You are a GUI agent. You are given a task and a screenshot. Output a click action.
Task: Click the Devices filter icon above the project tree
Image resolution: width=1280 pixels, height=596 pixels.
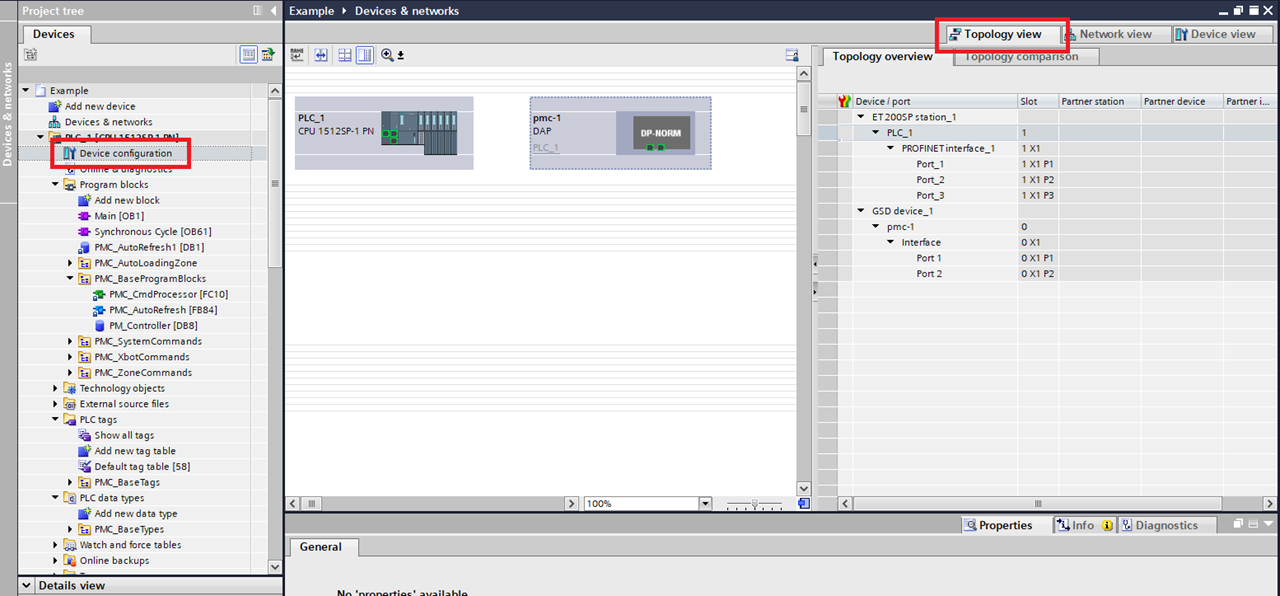(x=248, y=54)
